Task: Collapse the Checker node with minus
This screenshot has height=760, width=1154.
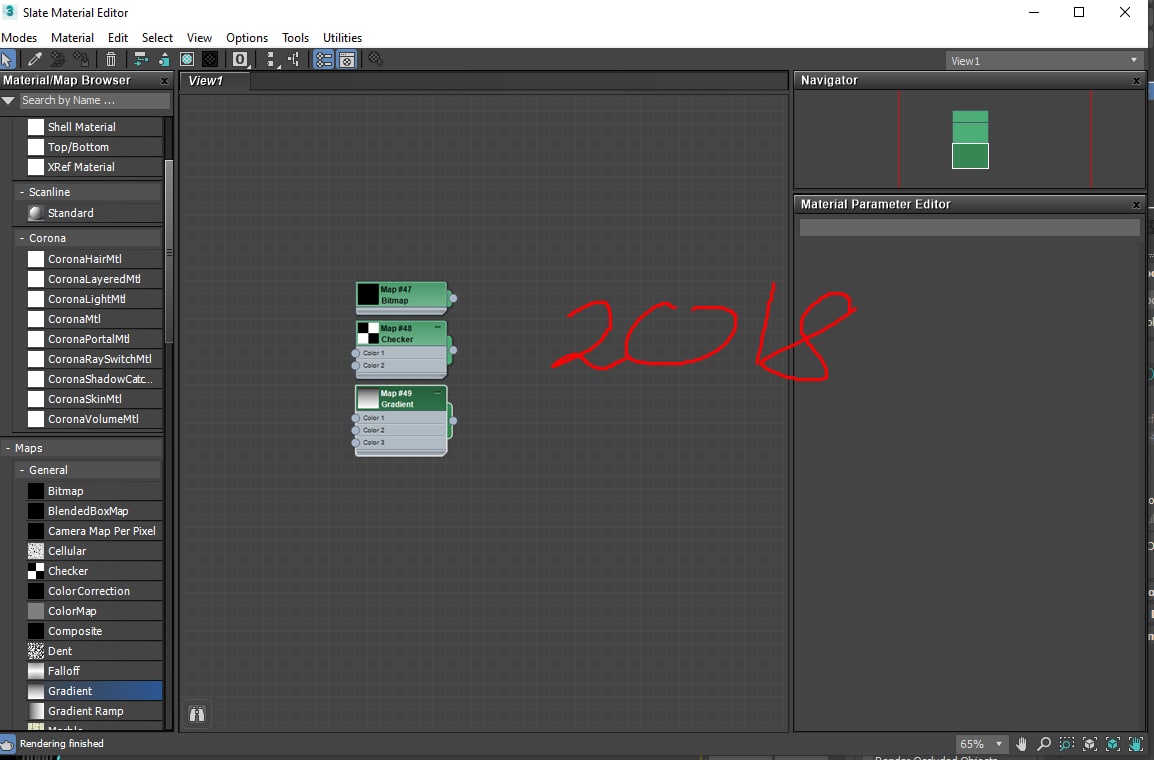Action: [438, 327]
